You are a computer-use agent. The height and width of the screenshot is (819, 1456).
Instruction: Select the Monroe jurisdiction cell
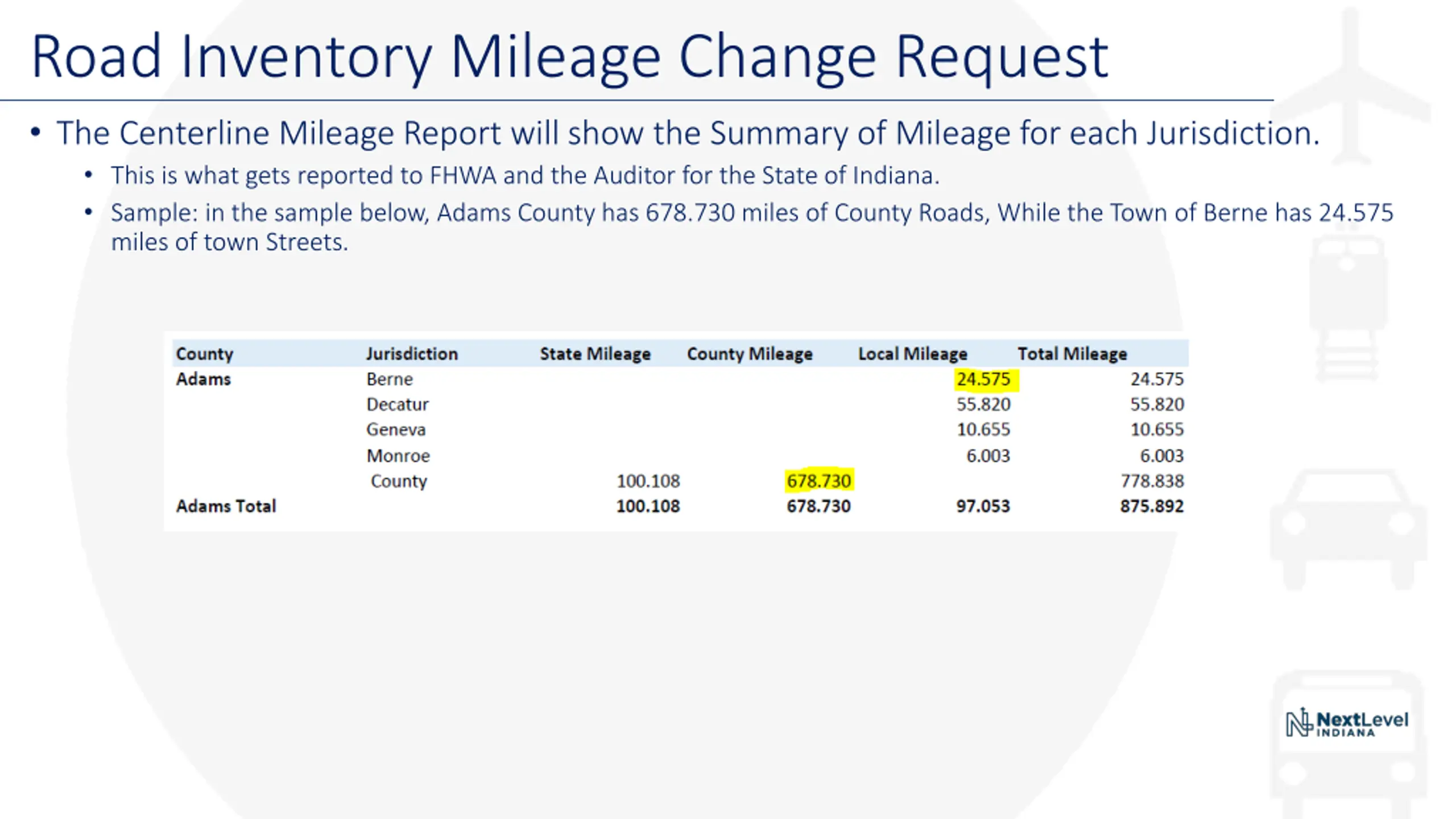(x=398, y=456)
